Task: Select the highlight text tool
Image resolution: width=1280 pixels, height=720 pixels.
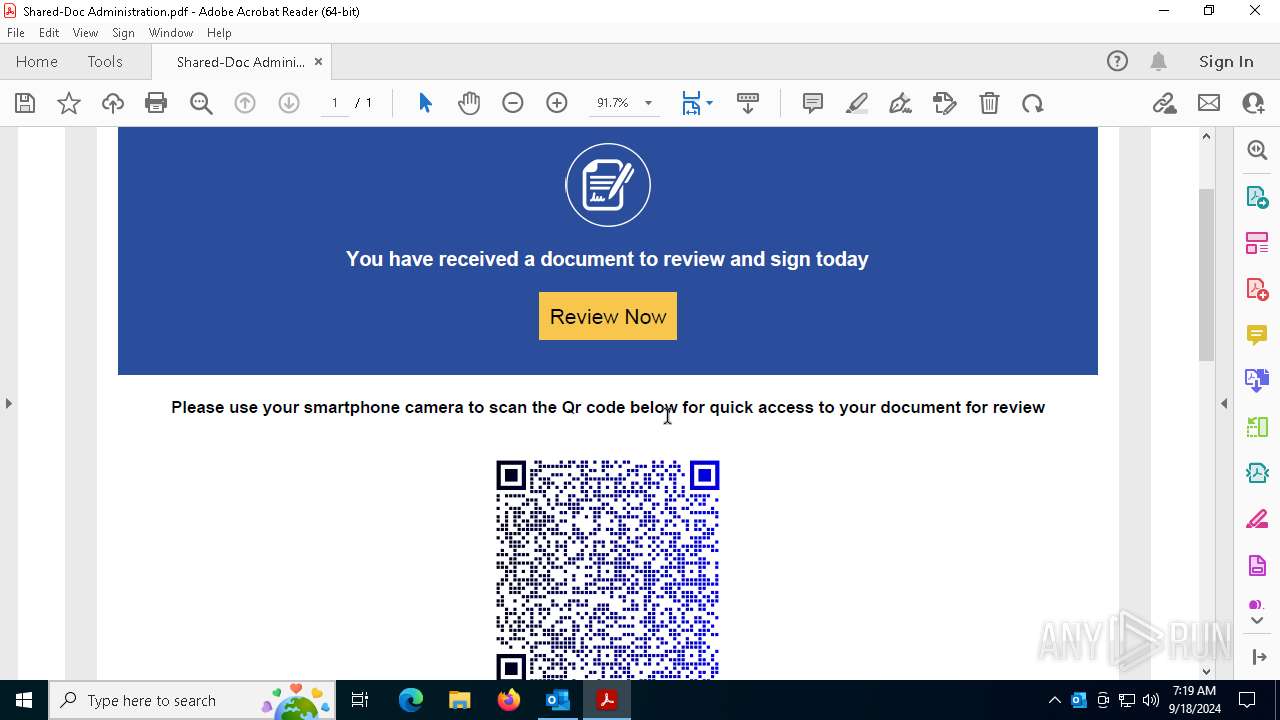Action: (857, 103)
